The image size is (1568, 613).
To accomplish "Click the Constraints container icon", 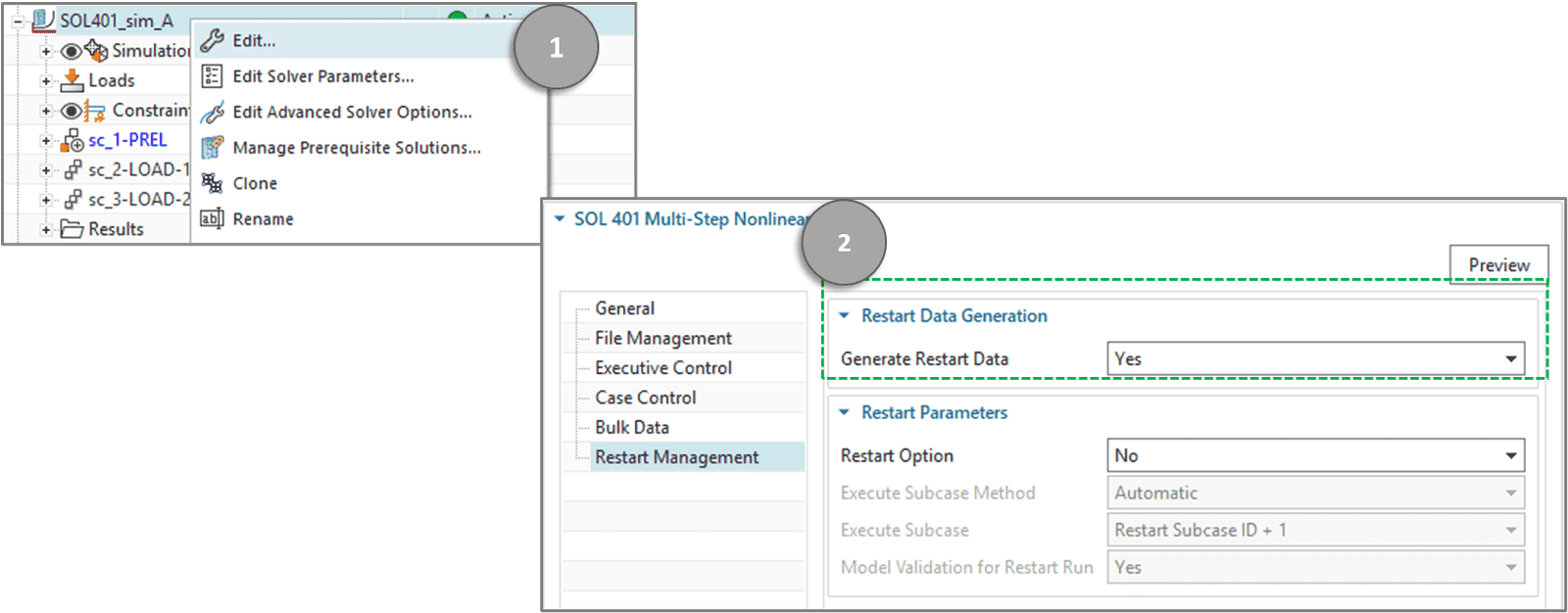I will click(95, 111).
